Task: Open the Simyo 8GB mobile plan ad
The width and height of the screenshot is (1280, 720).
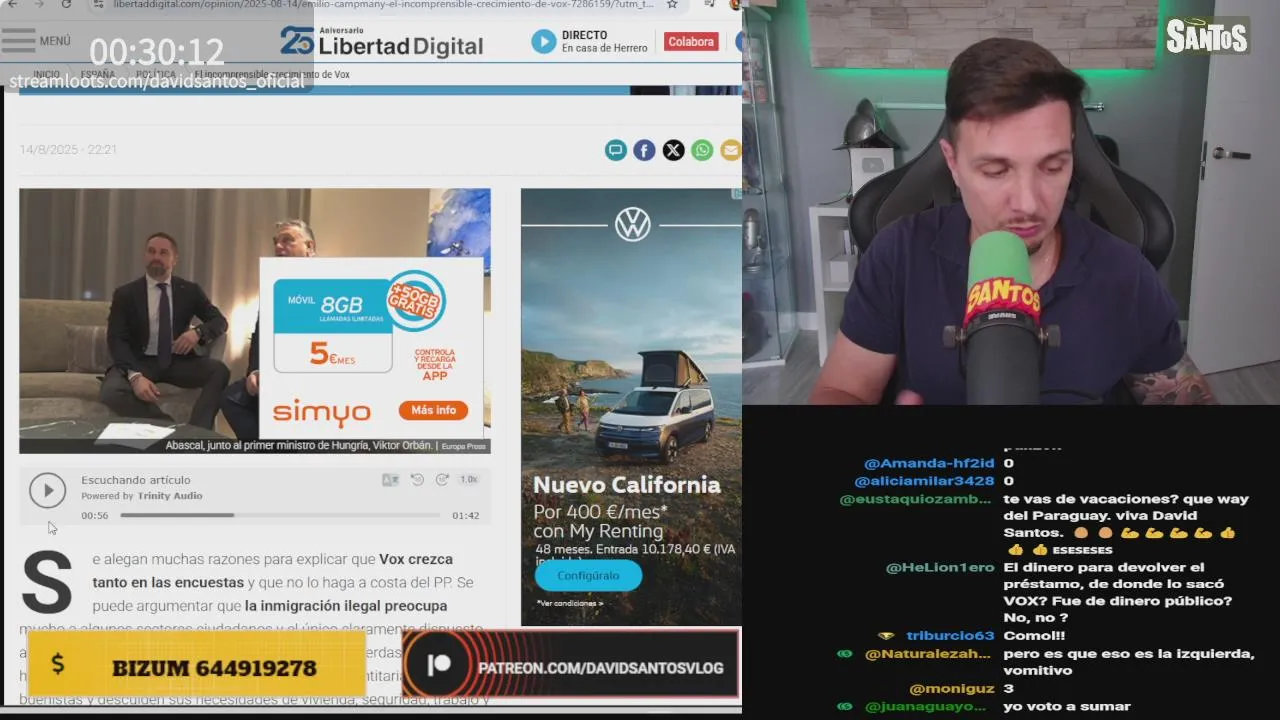Action: (371, 347)
